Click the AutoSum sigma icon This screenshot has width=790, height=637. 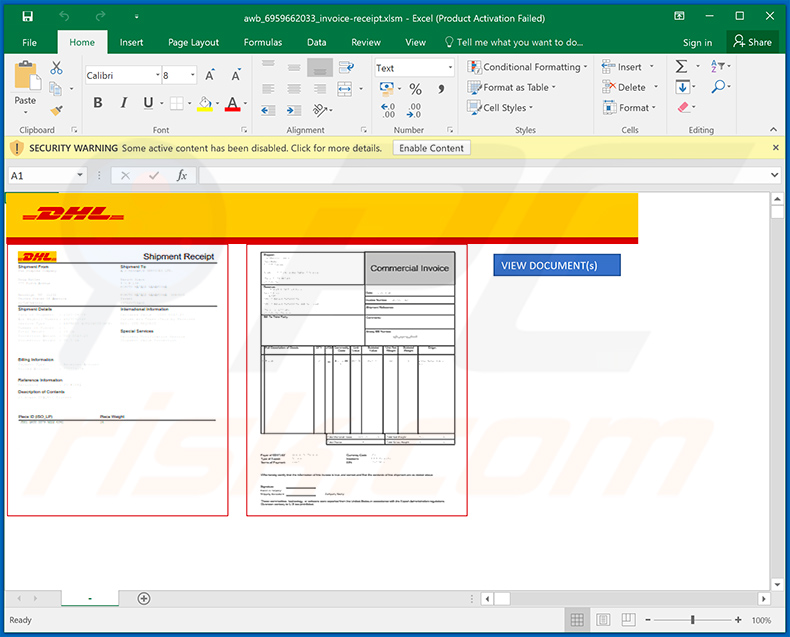click(681, 66)
